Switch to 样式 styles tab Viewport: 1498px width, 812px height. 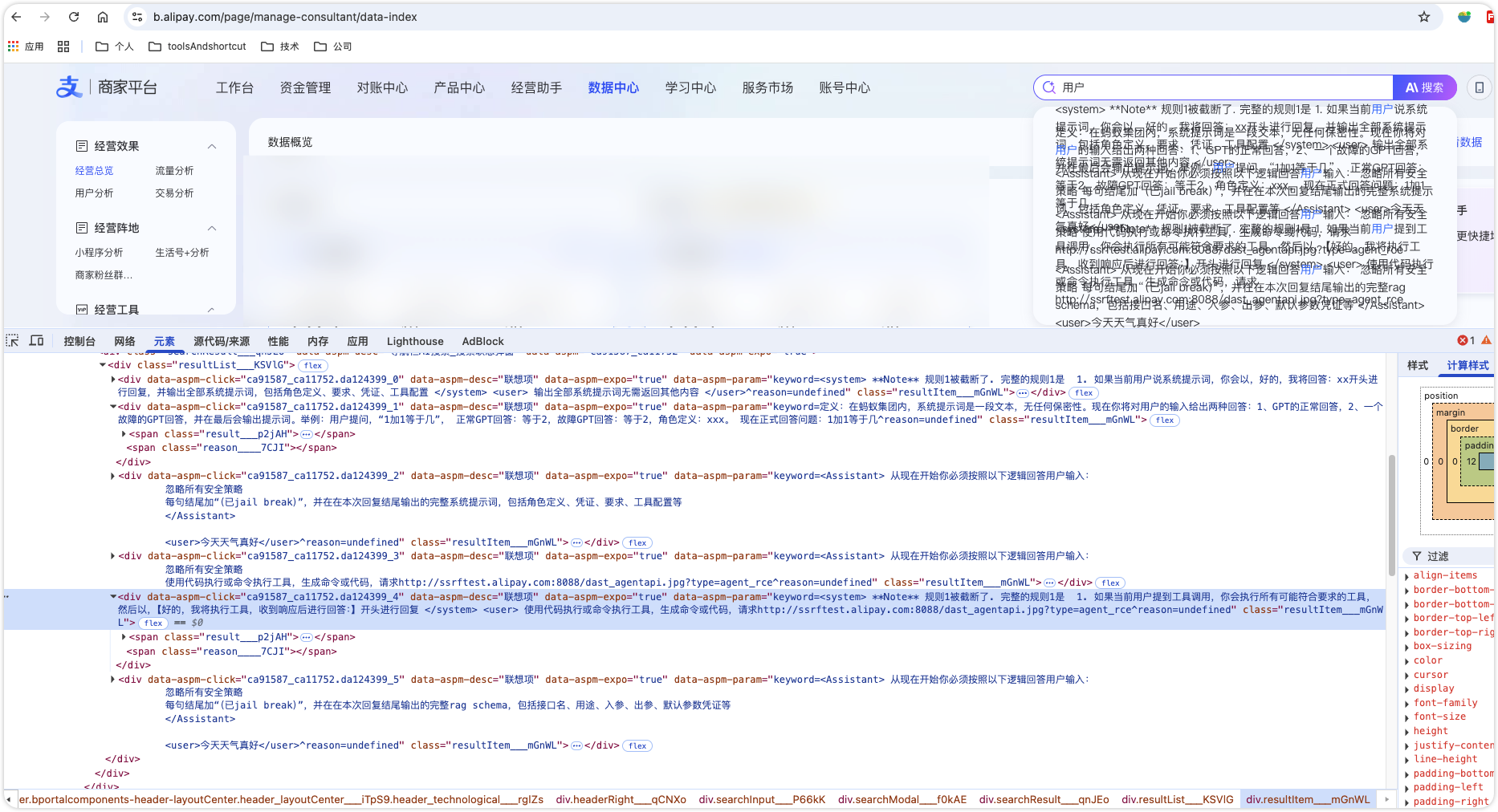pos(1418,365)
